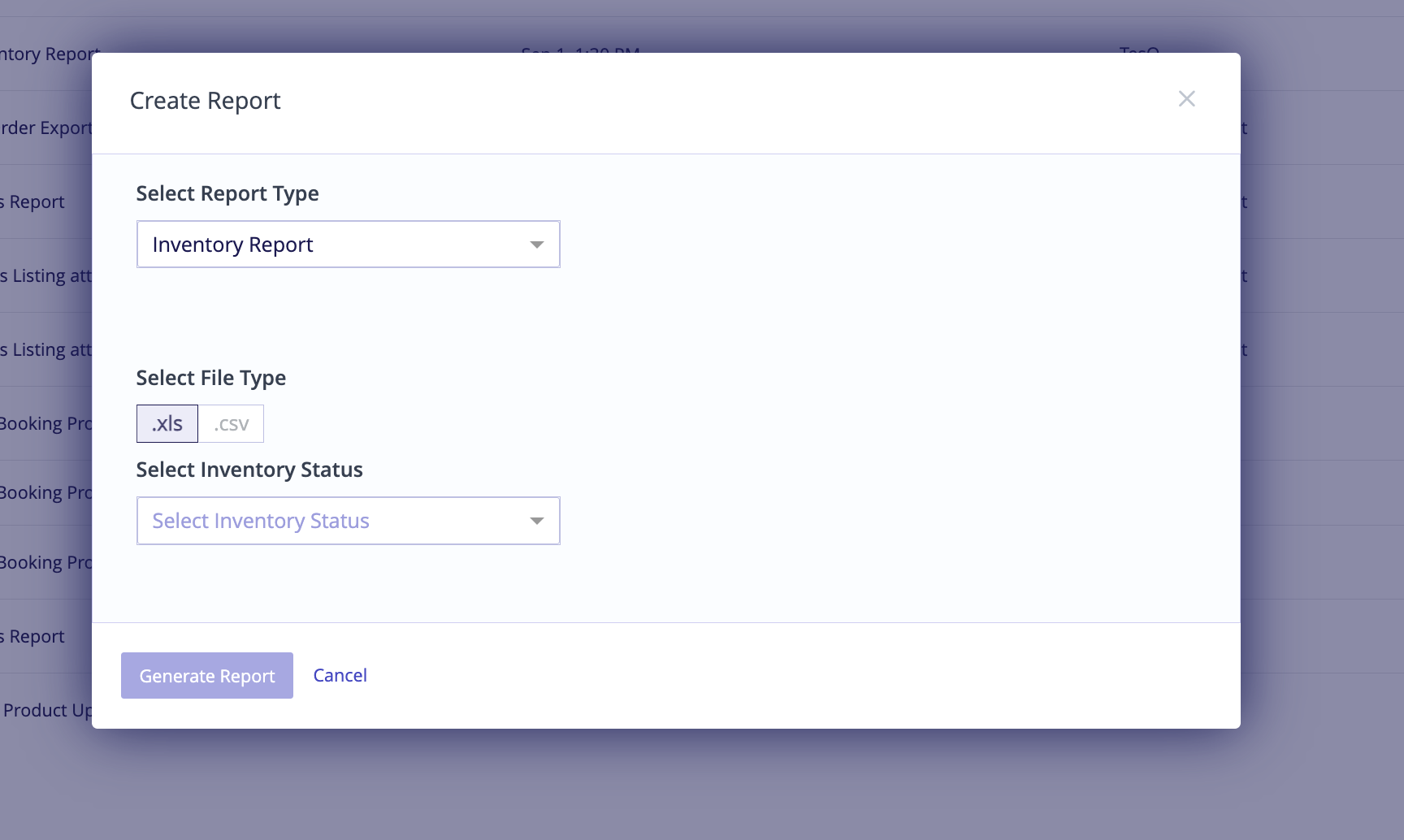Click the Create Report dialog title
Image resolution: width=1404 pixels, height=840 pixels.
(x=205, y=101)
